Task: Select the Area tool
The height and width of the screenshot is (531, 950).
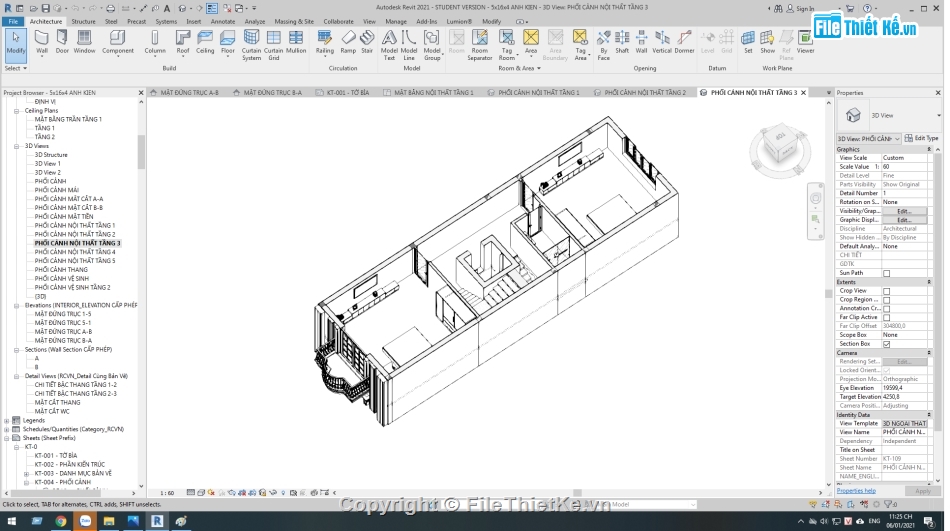Action: coord(531,42)
